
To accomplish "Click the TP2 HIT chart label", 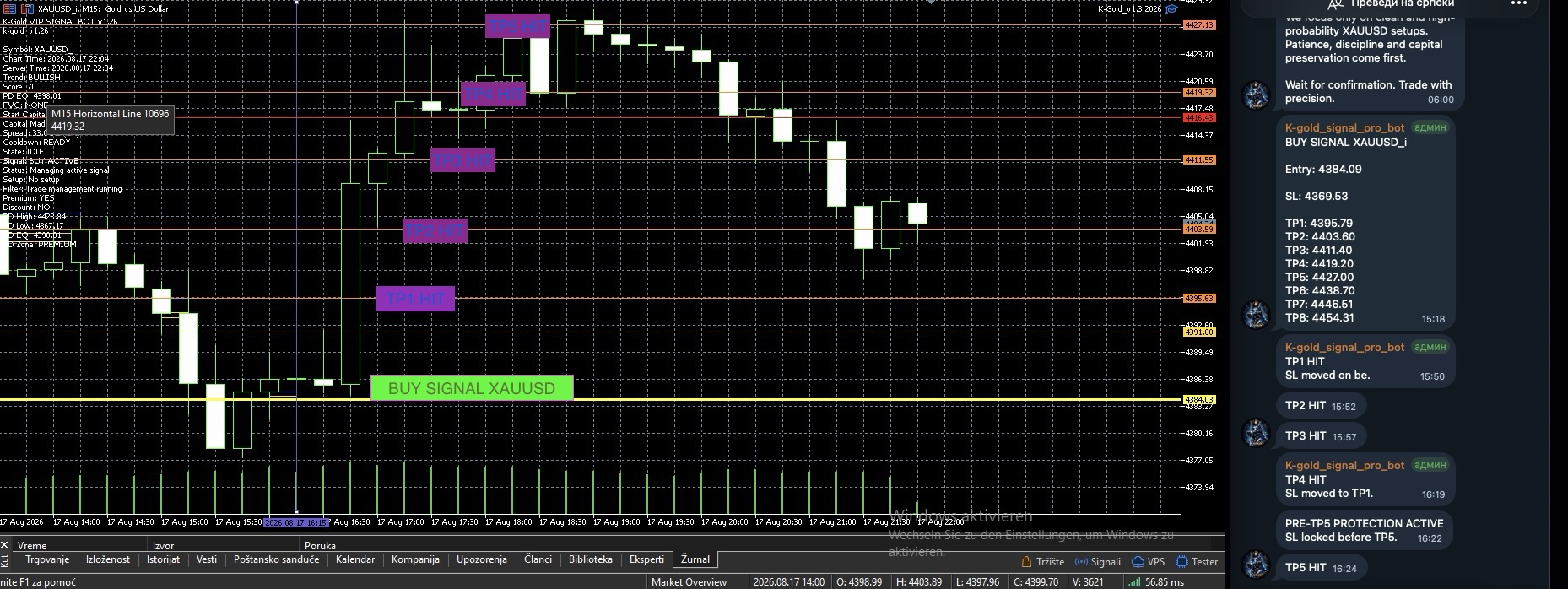I will point(435,230).
